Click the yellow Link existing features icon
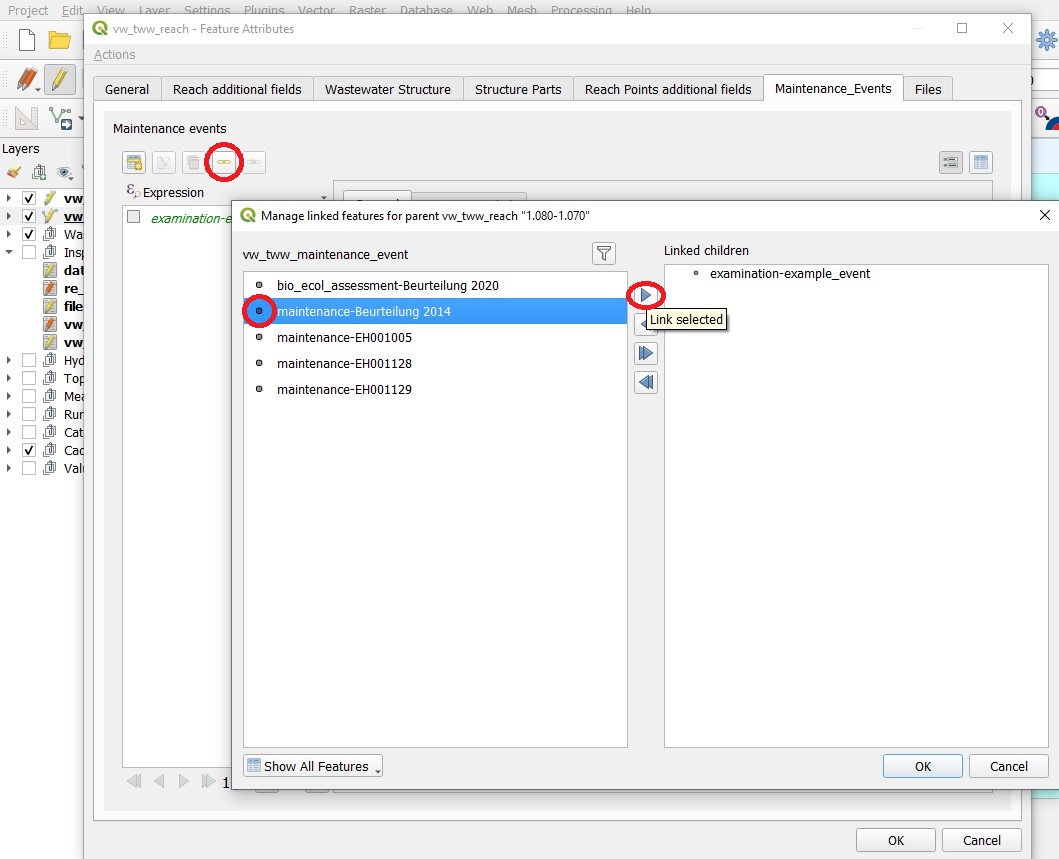1059x859 pixels. (x=224, y=162)
